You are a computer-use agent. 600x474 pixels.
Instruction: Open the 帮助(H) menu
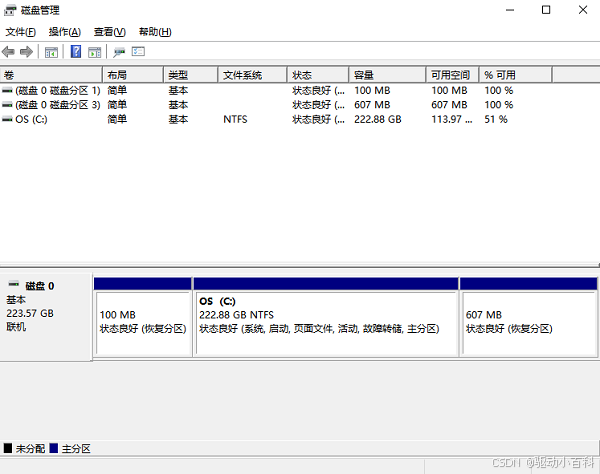(x=155, y=32)
